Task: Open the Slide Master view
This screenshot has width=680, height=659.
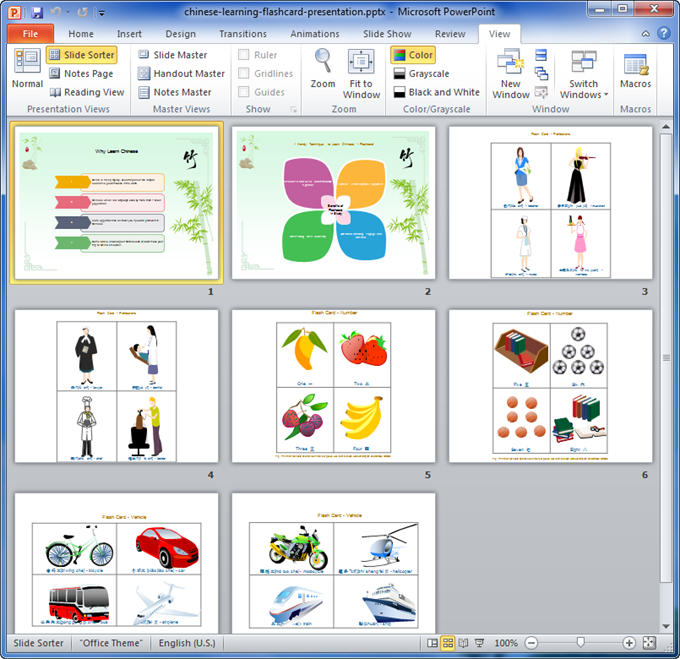Action: tap(172, 55)
